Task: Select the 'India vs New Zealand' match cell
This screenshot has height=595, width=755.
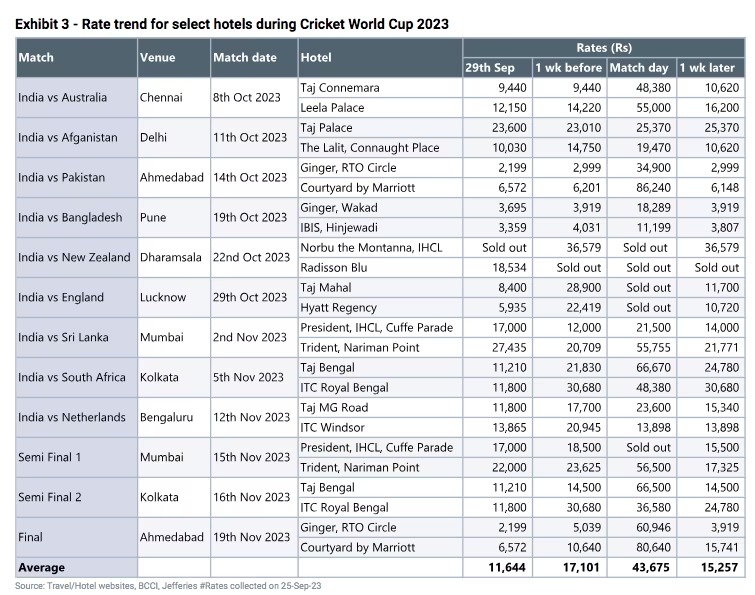Action: 77,258
